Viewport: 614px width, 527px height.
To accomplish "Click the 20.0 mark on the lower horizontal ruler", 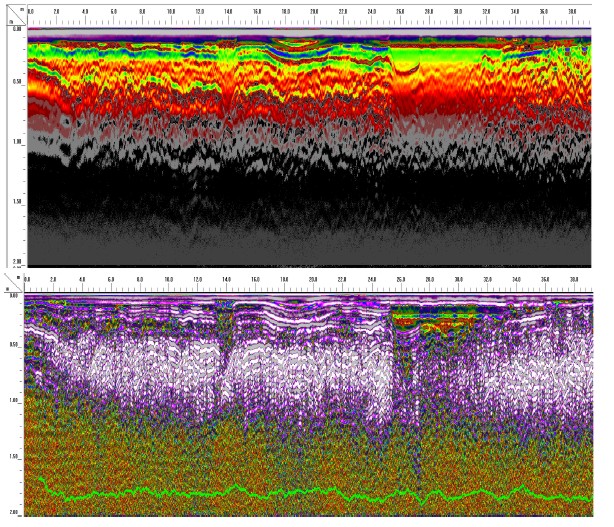I will [314, 280].
